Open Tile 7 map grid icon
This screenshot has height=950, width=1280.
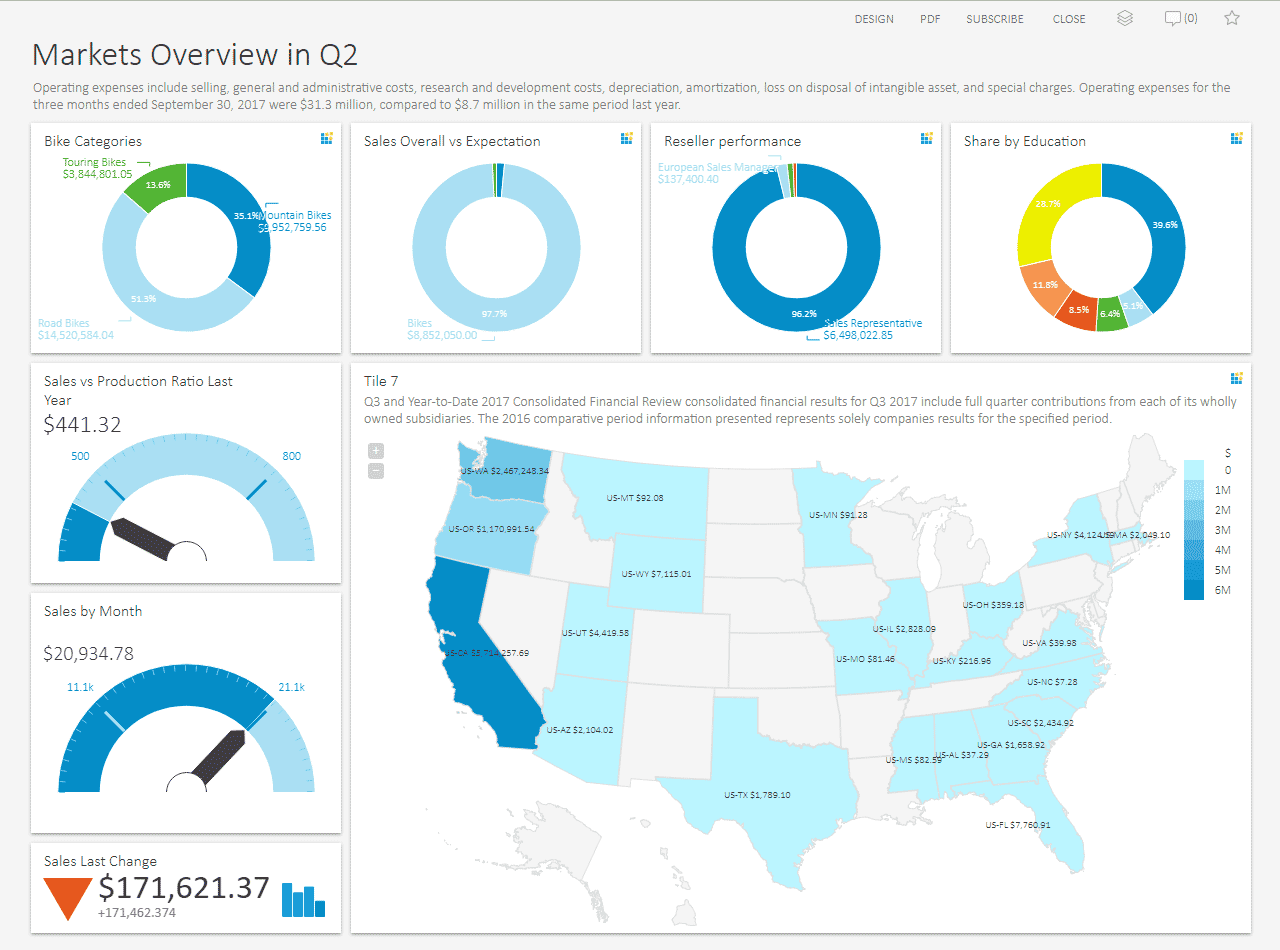(x=1236, y=378)
